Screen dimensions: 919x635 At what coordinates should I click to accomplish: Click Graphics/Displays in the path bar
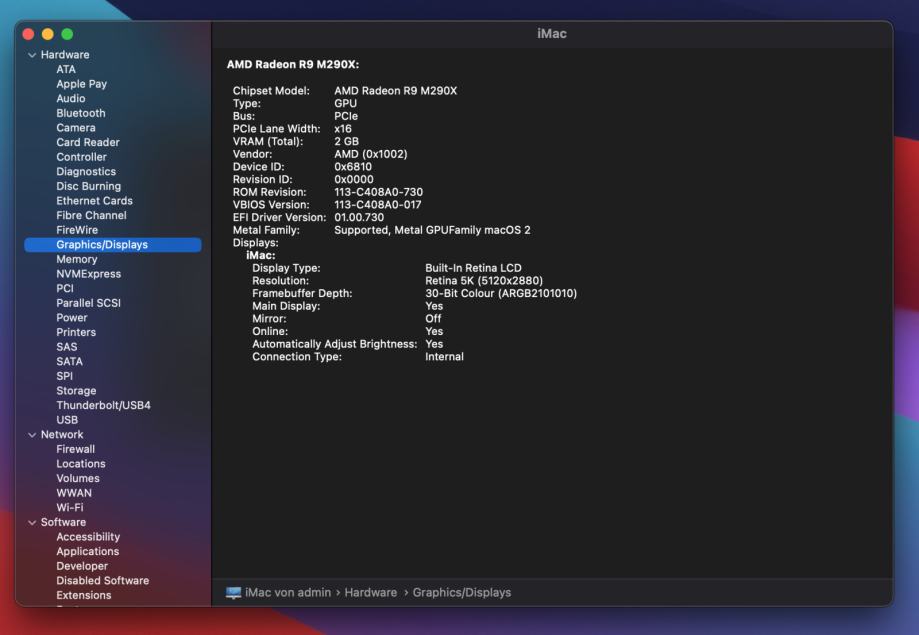(x=462, y=593)
